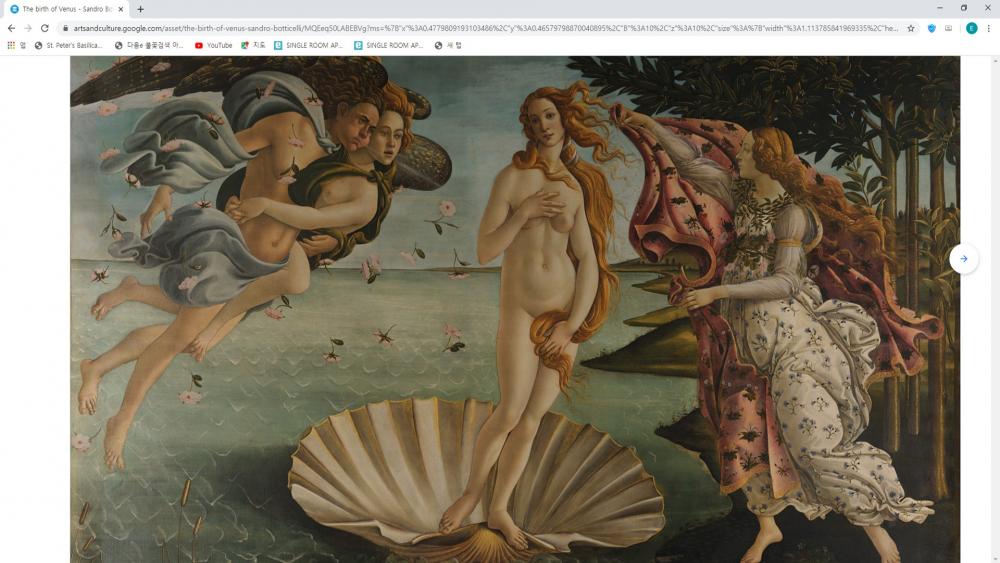Open the first SINGLE ROOM AP bookmark
Image resolution: width=1000 pixels, height=563 pixels.
tap(309, 45)
